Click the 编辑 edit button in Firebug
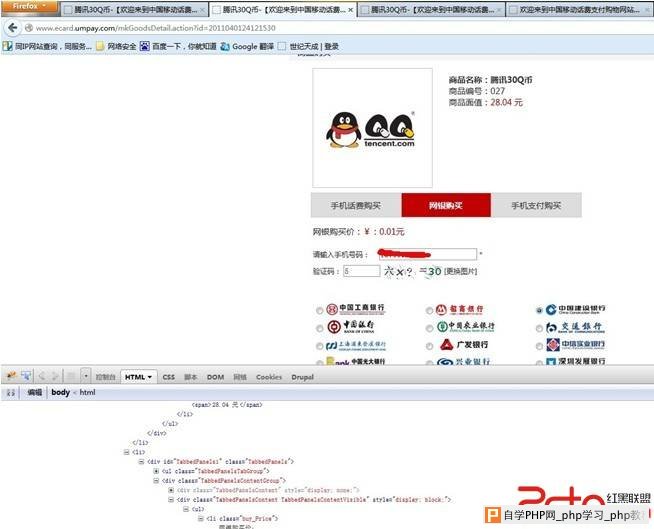 click(35, 393)
